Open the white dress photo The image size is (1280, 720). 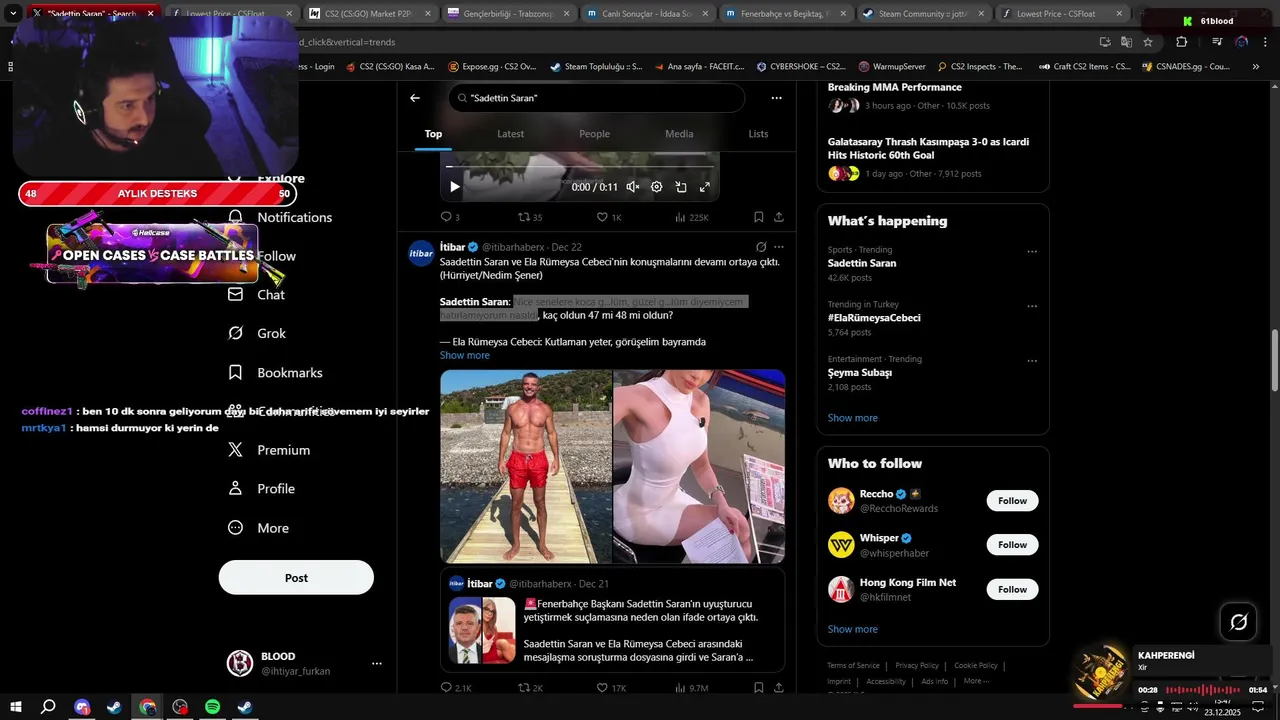pyautogui.click(x=699, y=466)
